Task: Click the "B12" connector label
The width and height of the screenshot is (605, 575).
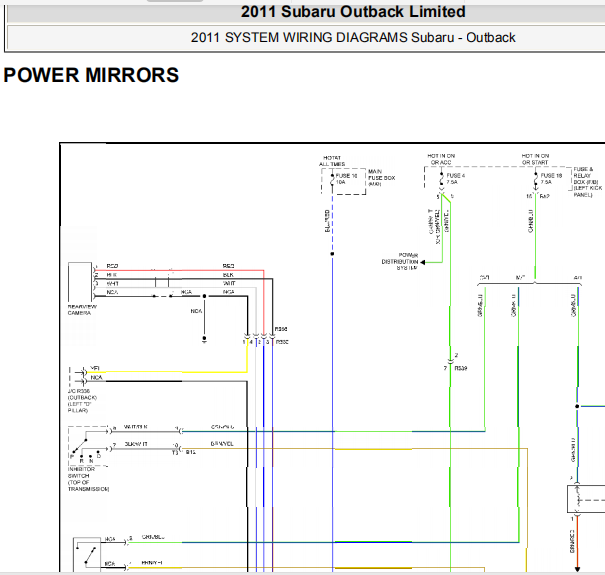Action: tap(191, 452)
